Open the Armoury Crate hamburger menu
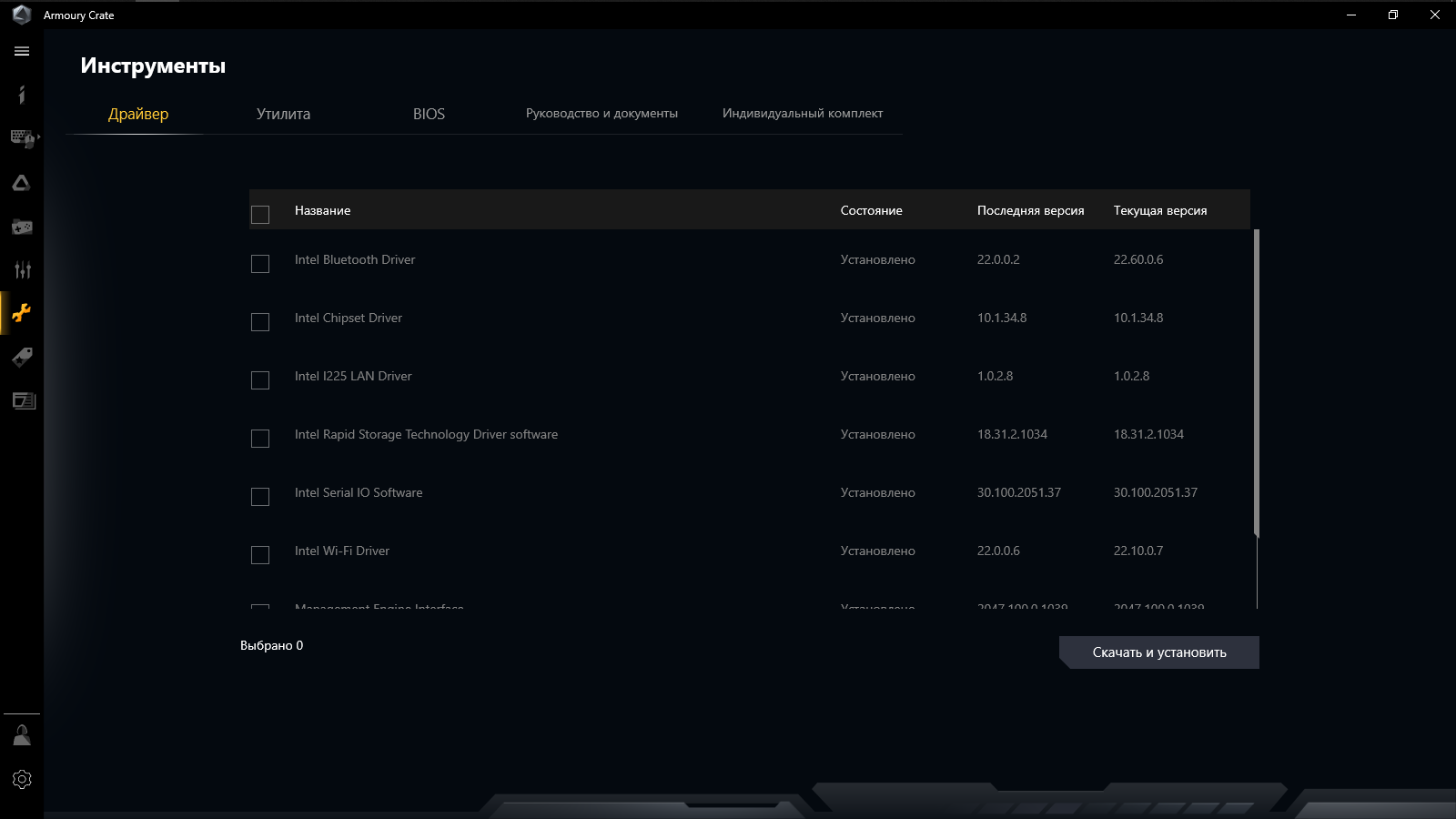The image size is (1456, 819). (21, 52)
